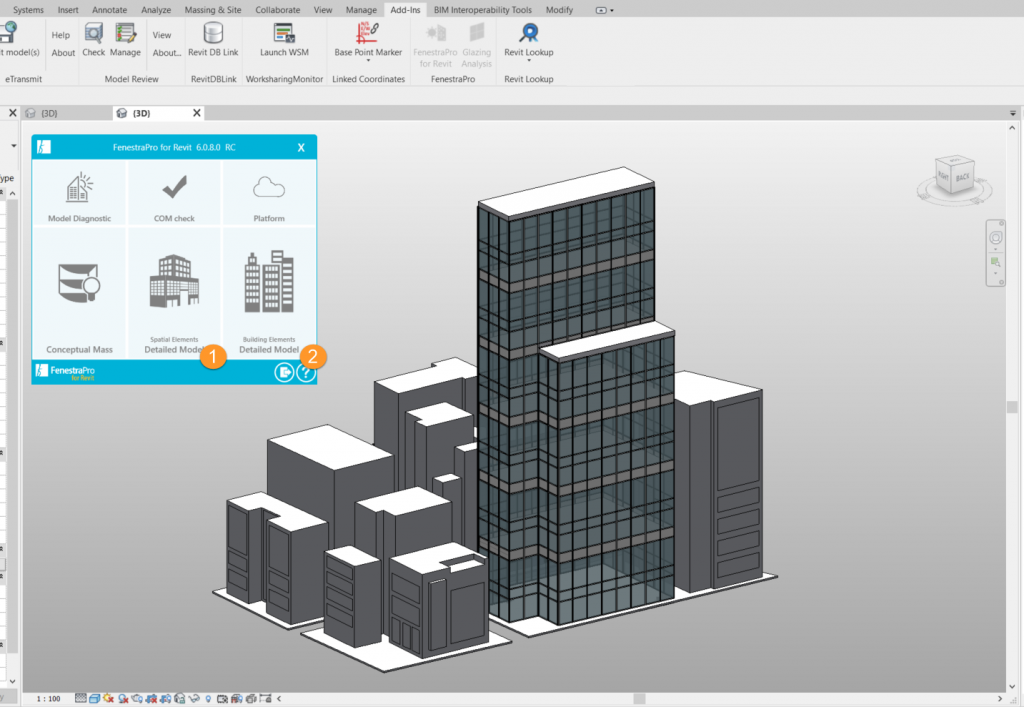Toggle the locked 3D view house icon
Image resolution: width=1024 pixels, height=707 pixels.
click(180, 699)
